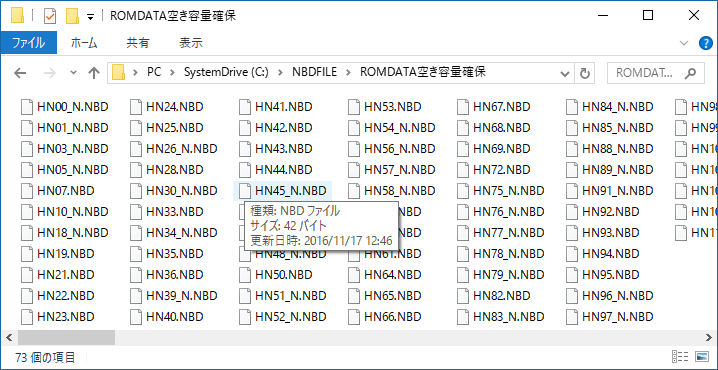Viewport: 718px width, 370px height.
Task: Click the file icon of HN53.NBD
Action: (x=354, y=107)
